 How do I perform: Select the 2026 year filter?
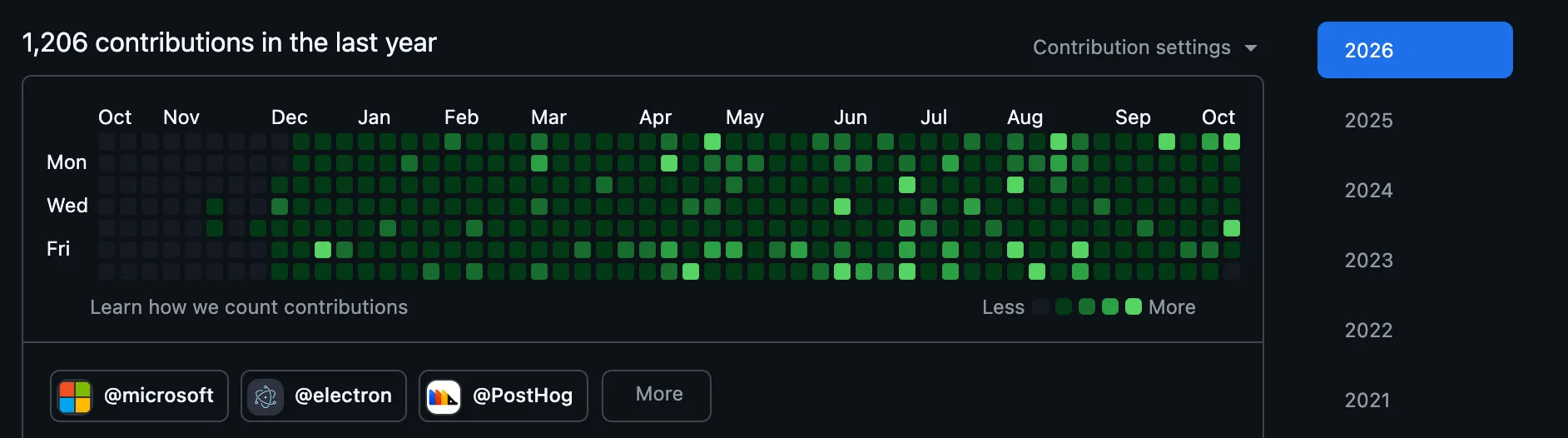(x=1415, y=50)
